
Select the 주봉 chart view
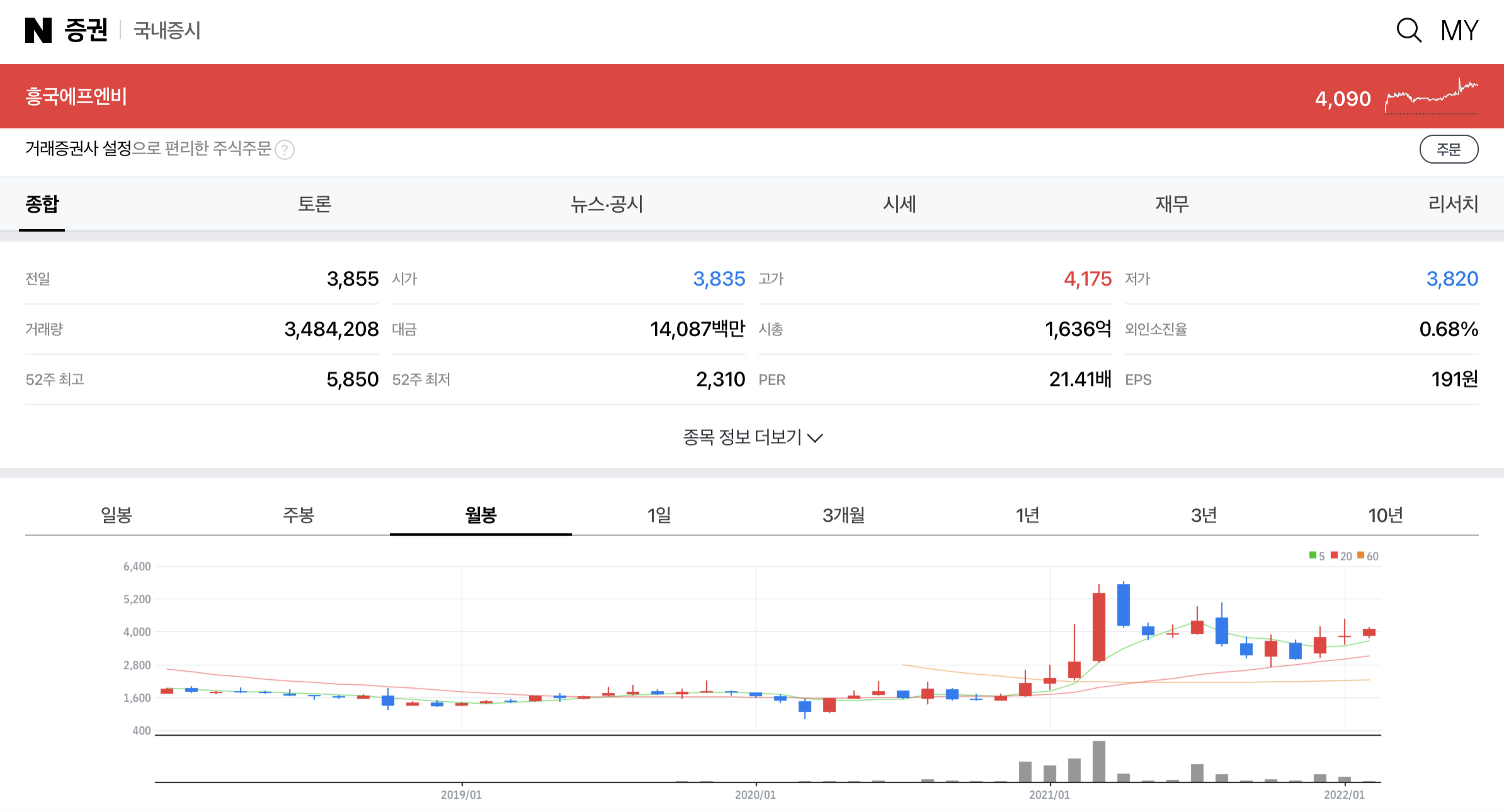pyautogui.click(x=299, y=515)
